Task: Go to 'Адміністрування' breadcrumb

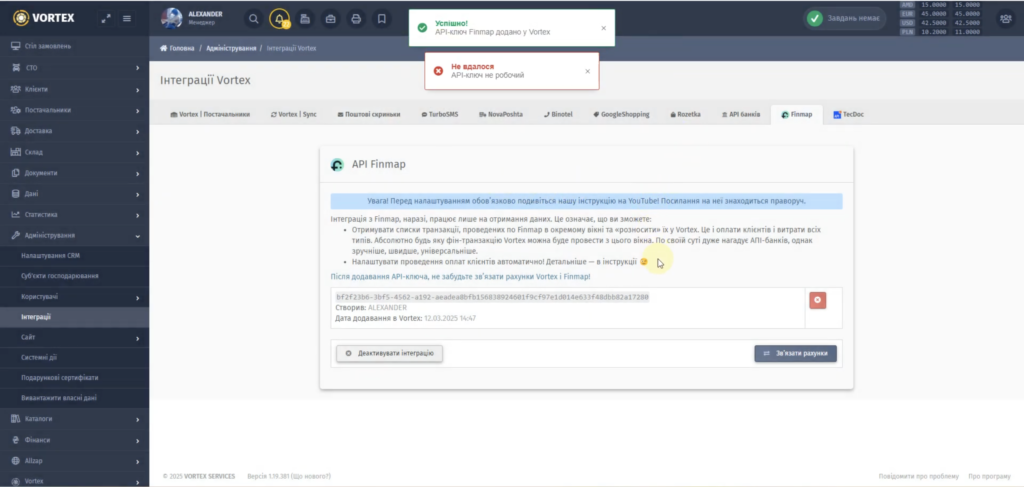Action: click(x=231, y=48)
